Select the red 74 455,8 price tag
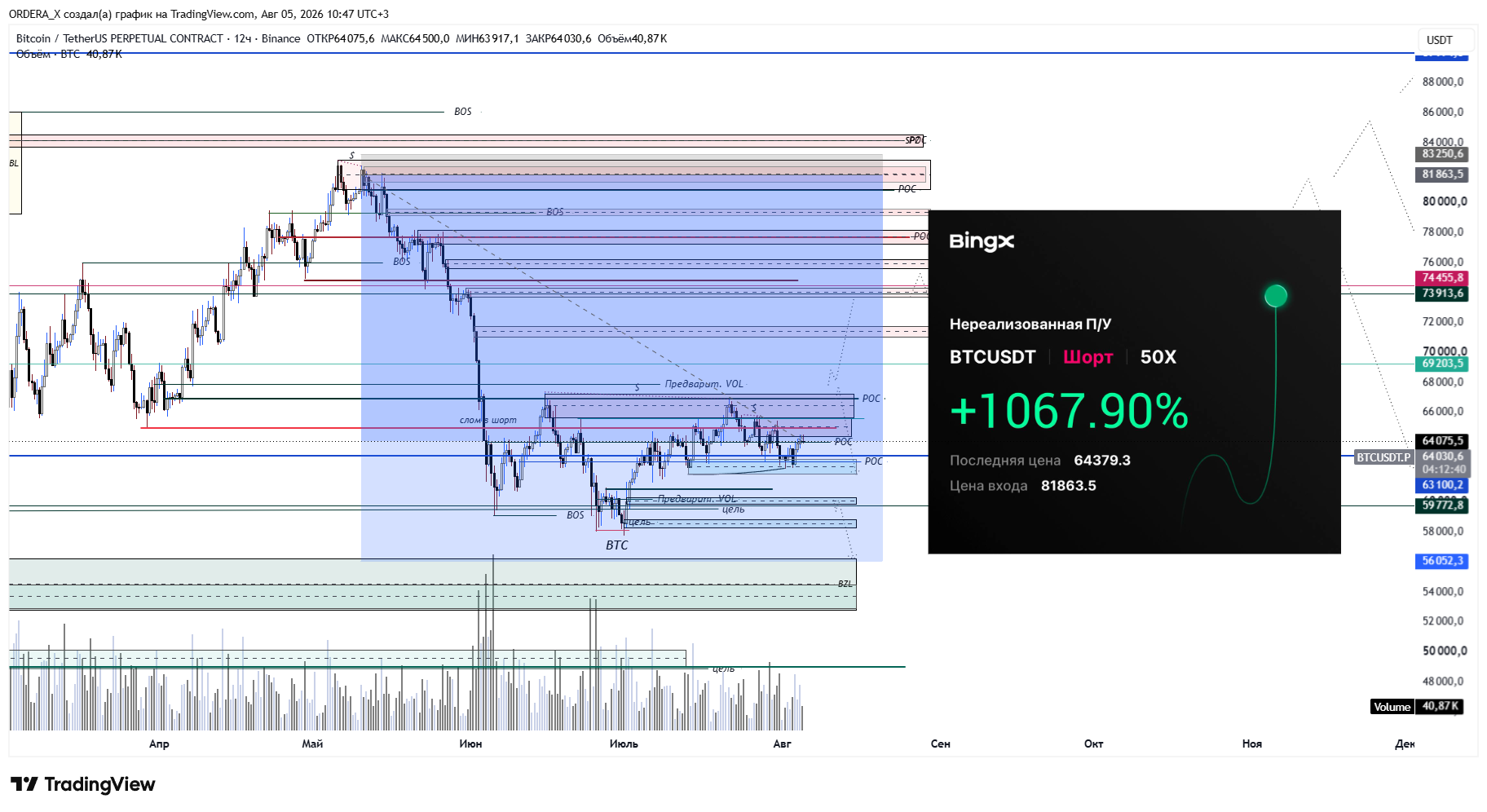Image resolution: width=1487 pixels, height=812 pixels. 1442,278
